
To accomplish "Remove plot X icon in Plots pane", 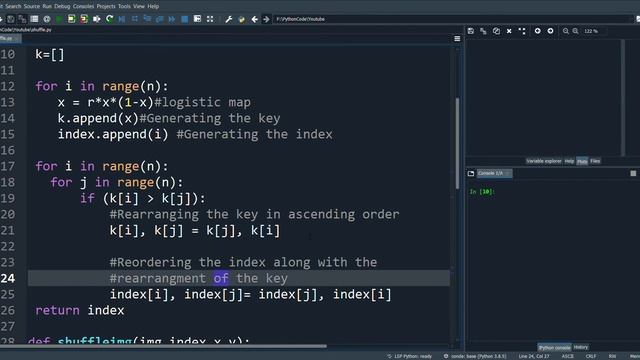I will tap(509, 31).
